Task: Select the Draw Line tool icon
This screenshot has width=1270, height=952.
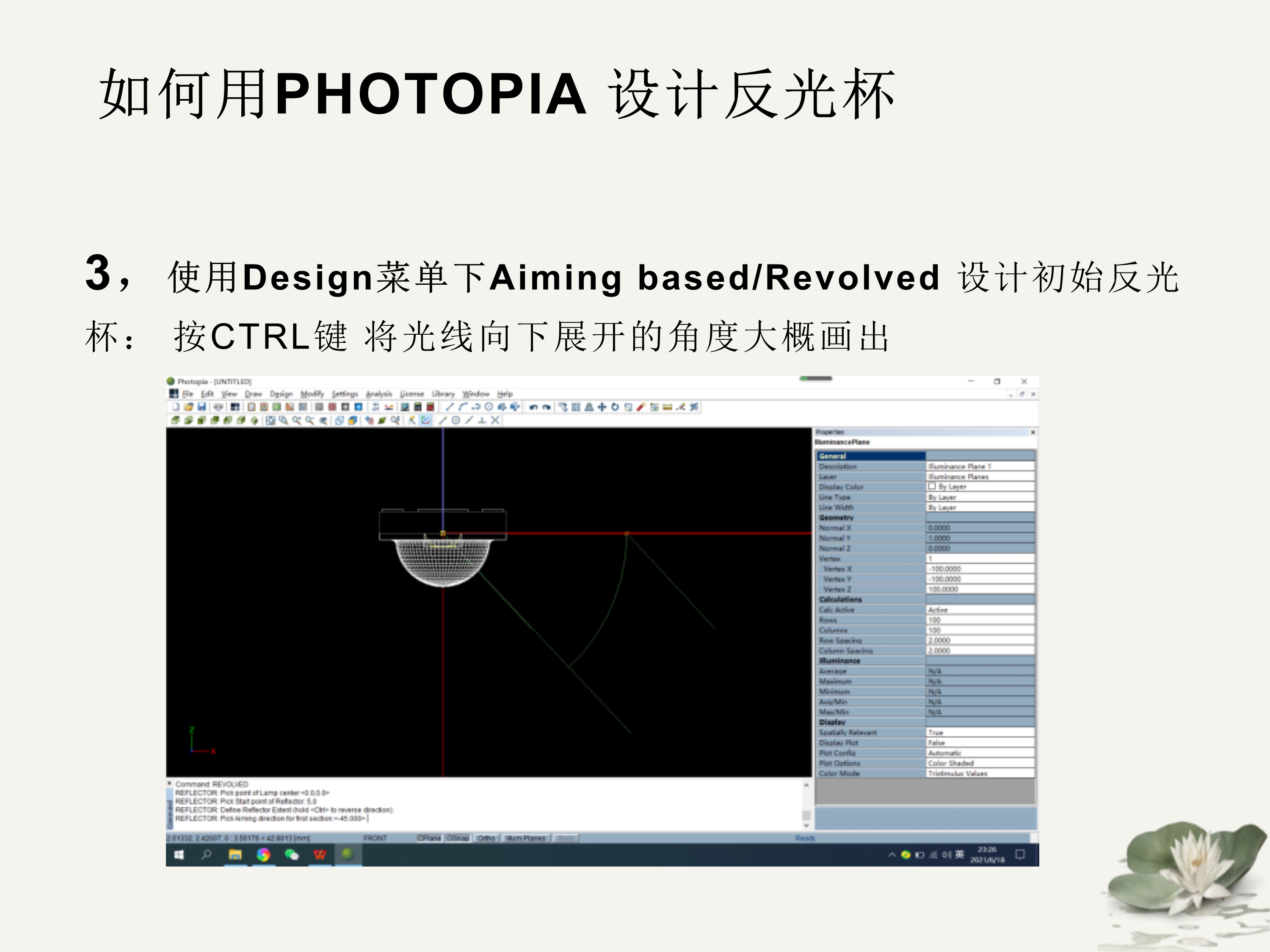Action: (450, 407)
